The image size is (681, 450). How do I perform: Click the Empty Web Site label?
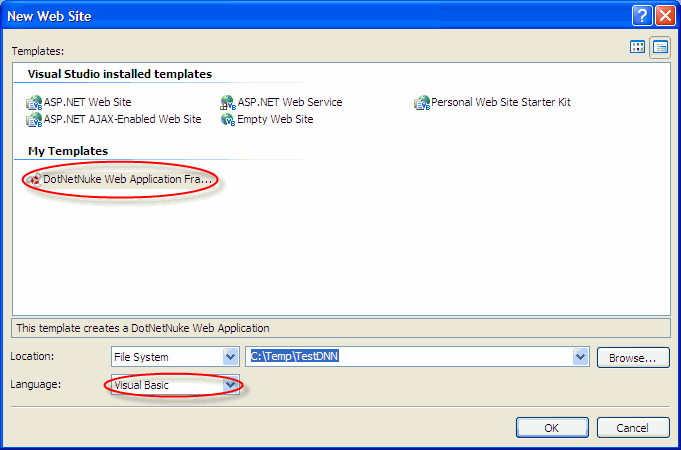pyautogui.click(x=275, y=119)
